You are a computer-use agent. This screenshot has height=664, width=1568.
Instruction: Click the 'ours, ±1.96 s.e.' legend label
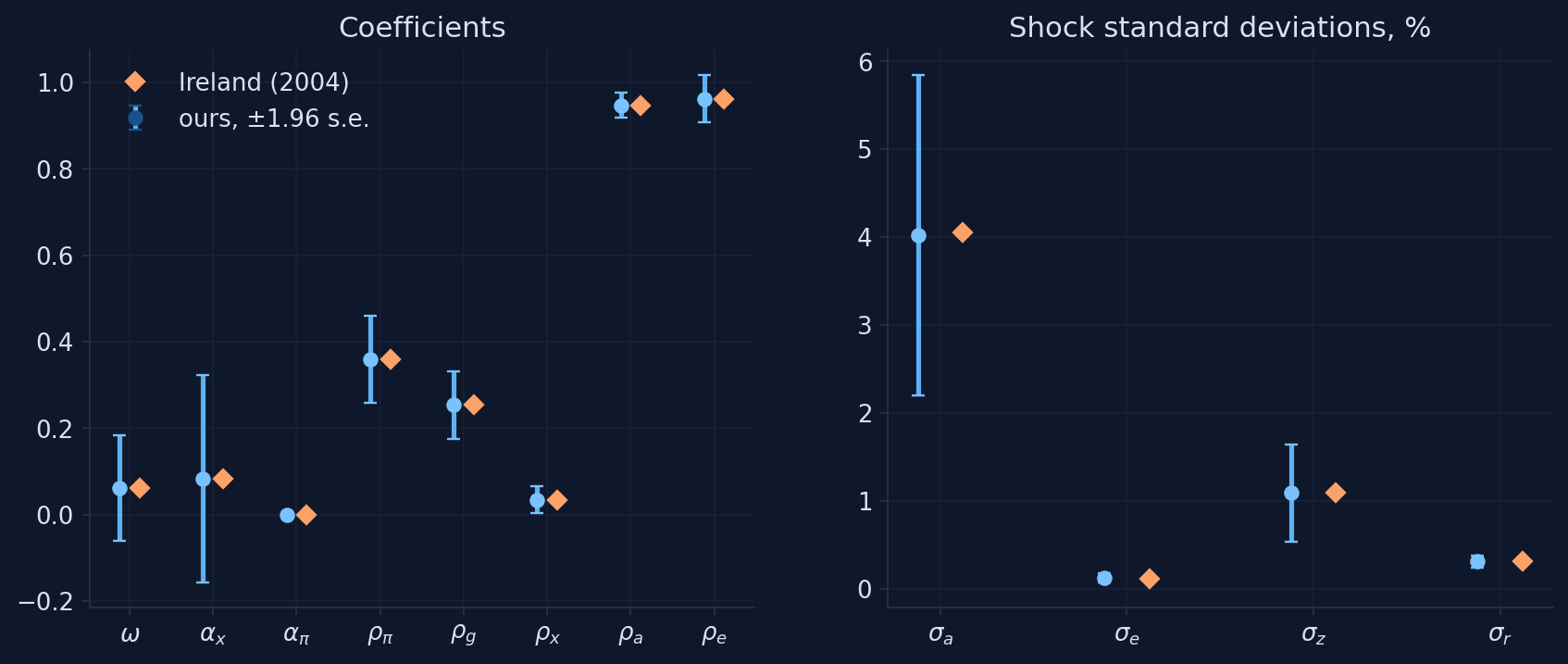pyautogui.click(x=274, y=119)
